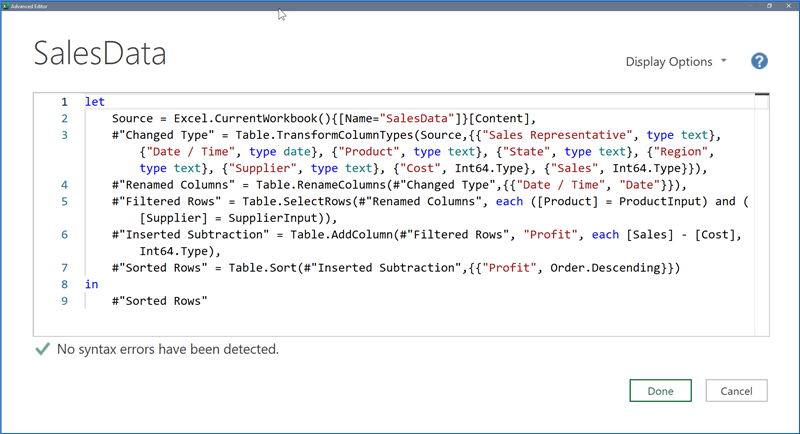The image size is (800, 434).
Task: Click the "in" keyword on line 8
Action: click(x=92, y=284)
